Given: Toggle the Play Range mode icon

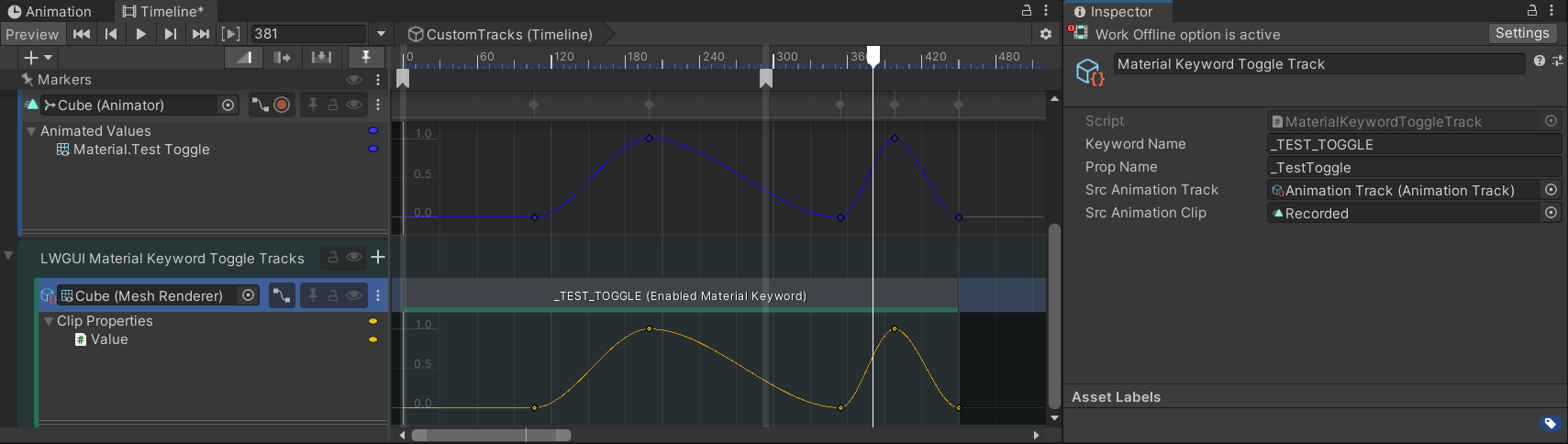Looking at the screenshot, I should (231, 34).
